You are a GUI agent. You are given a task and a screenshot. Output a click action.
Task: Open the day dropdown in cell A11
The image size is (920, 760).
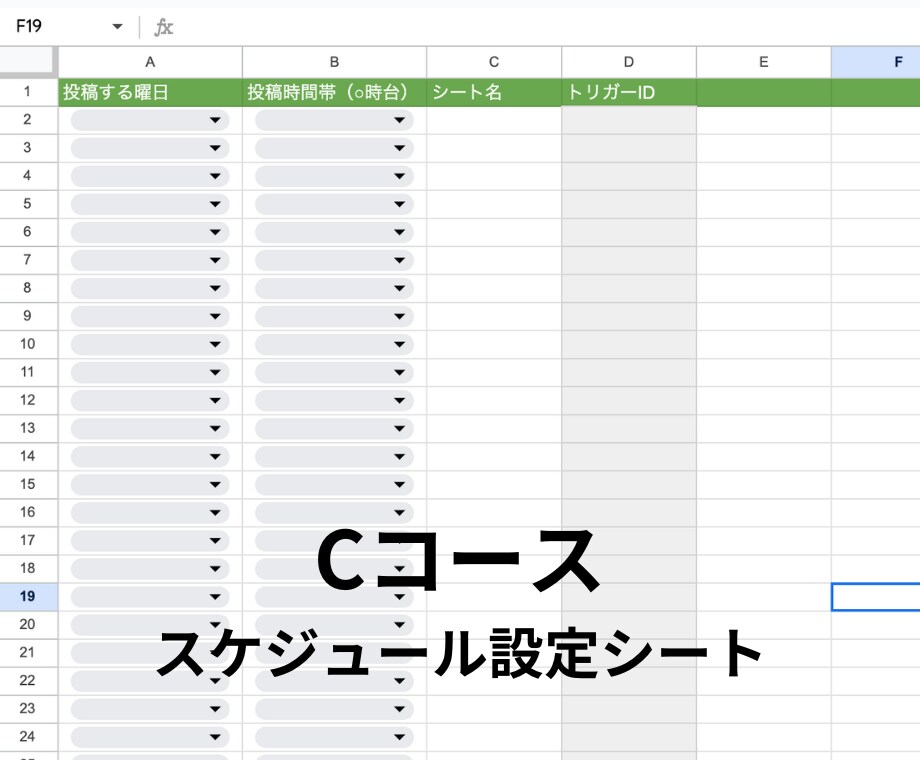(215, 372)
